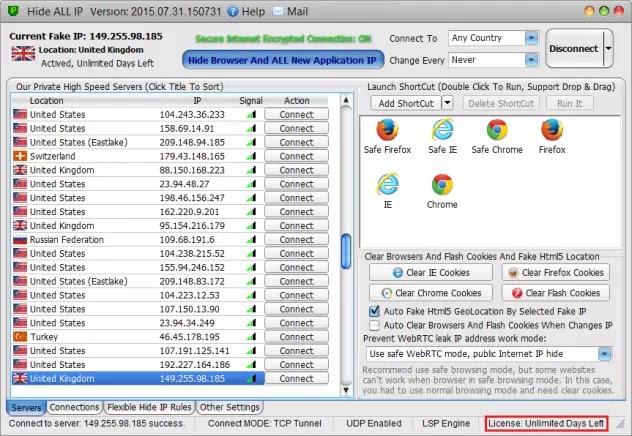The width and height of the screenshot is (632, 436).
Task: Sort servers by IP column header
Action: (197, 101)
